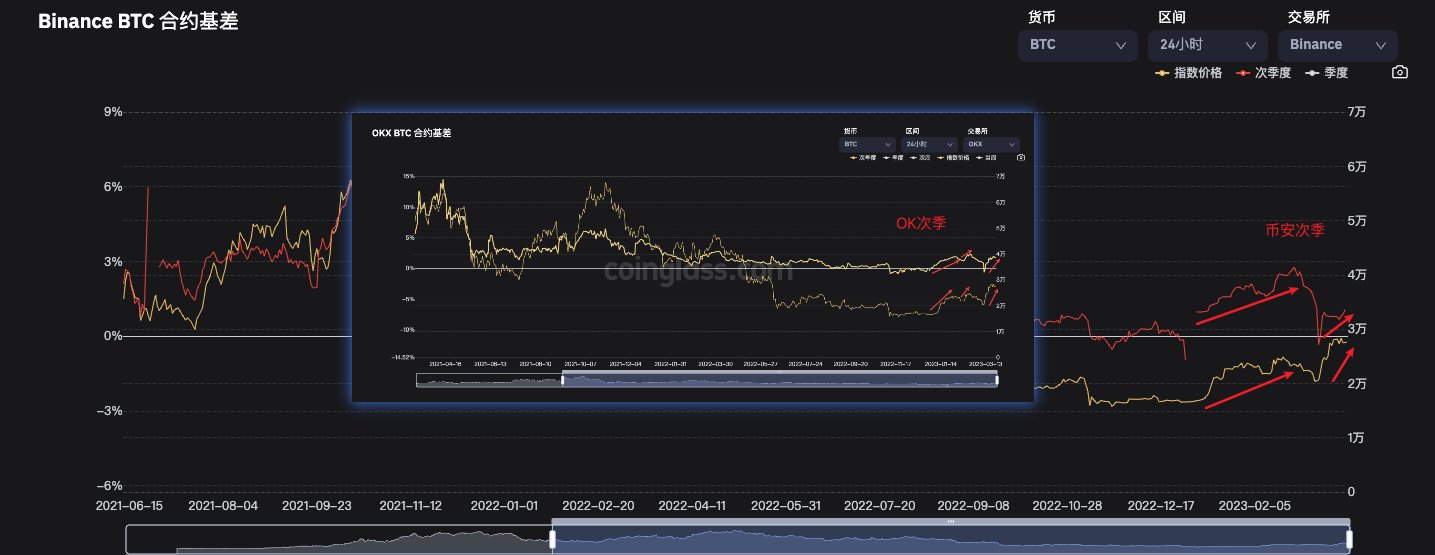Click the highlighted window of Binance range slider
Screen dimensions: 1435x555
click(950, 538)
